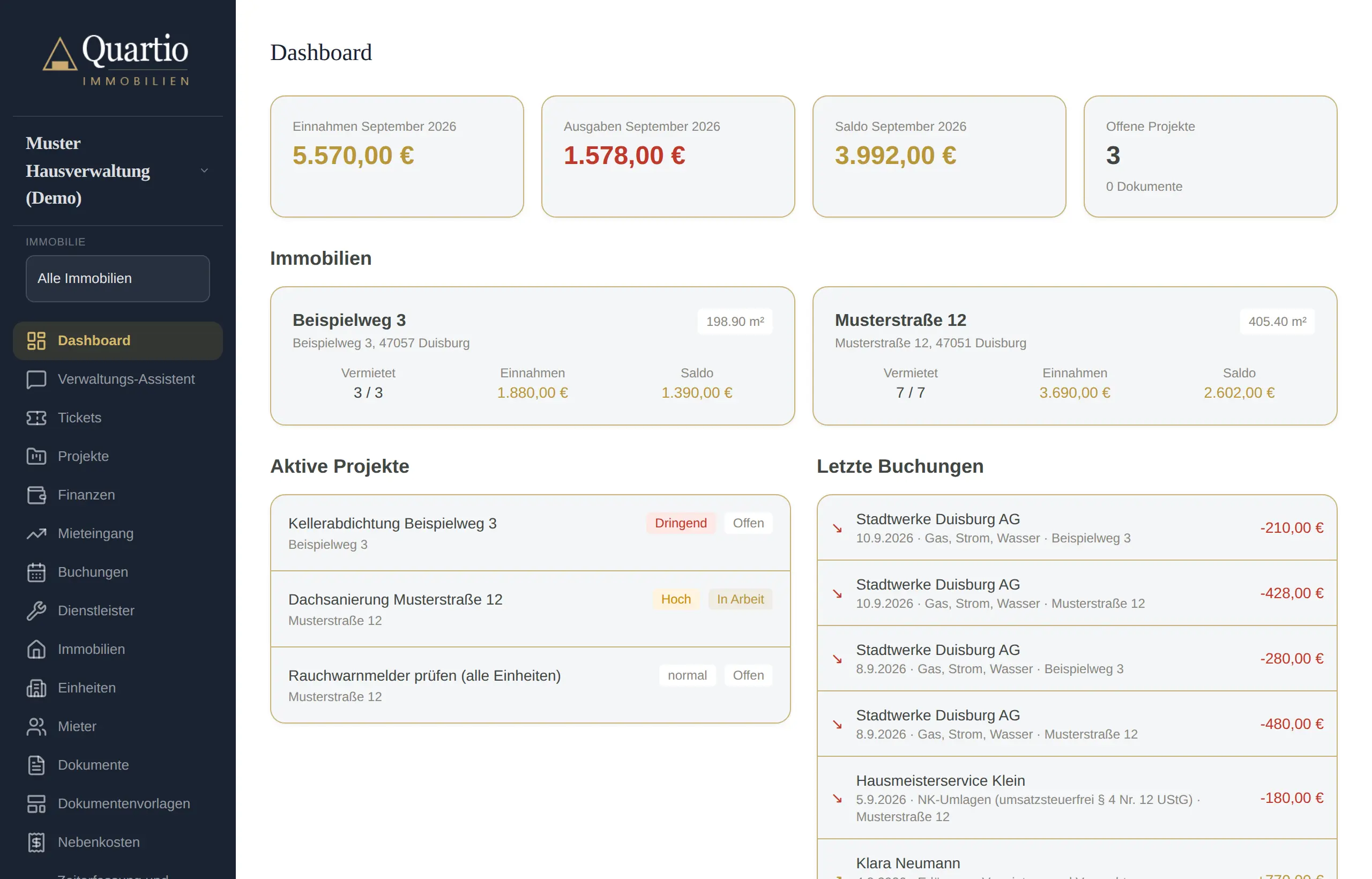Viewport: 1372px width, 879px height.
Task: Click the Nebenkosten receipt icon
Action: [36, 843]
